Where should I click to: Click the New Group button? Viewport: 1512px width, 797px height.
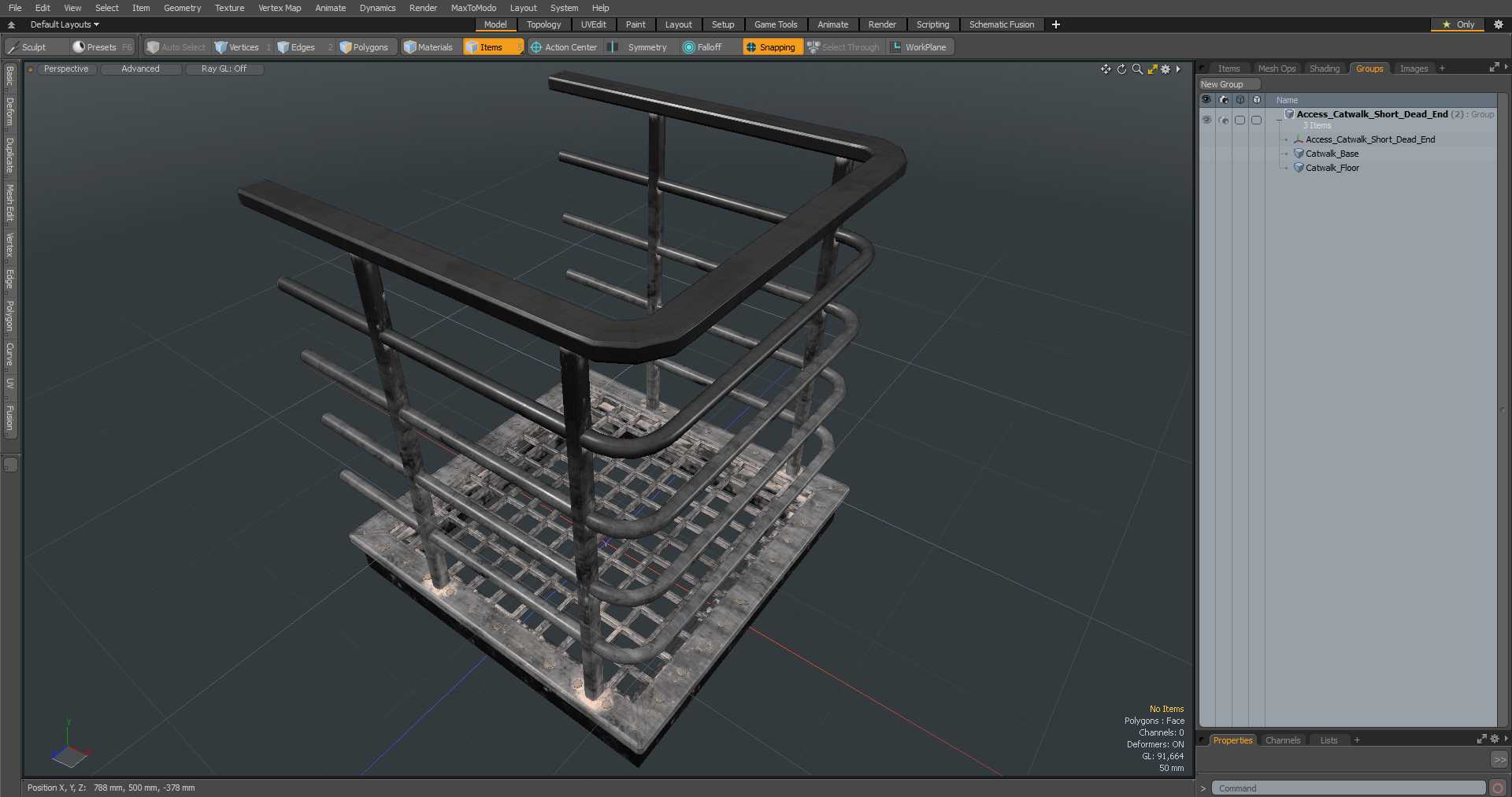[1228, 84]
